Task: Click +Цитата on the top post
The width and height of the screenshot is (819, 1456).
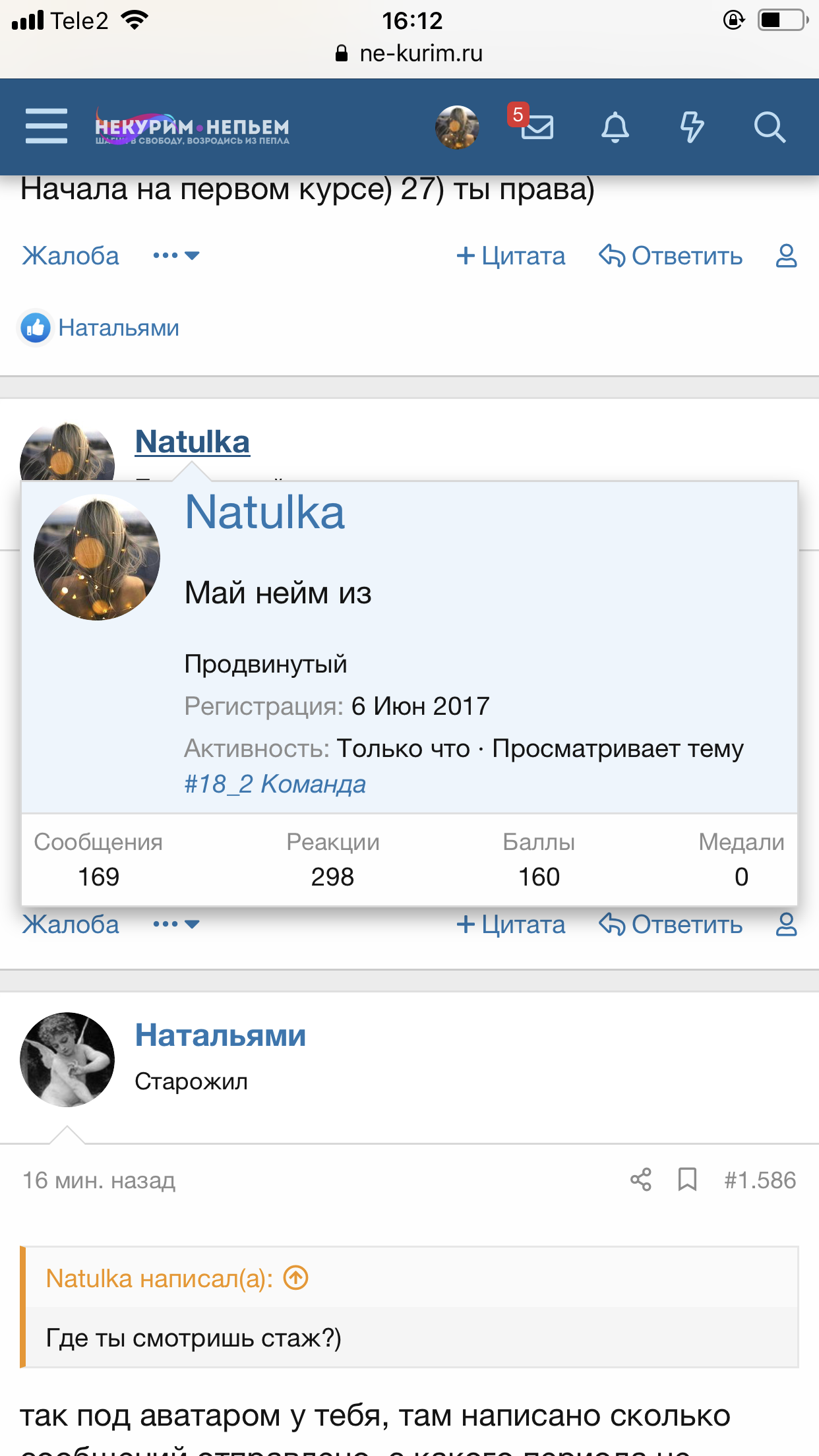Action: [x=511, y=255]
